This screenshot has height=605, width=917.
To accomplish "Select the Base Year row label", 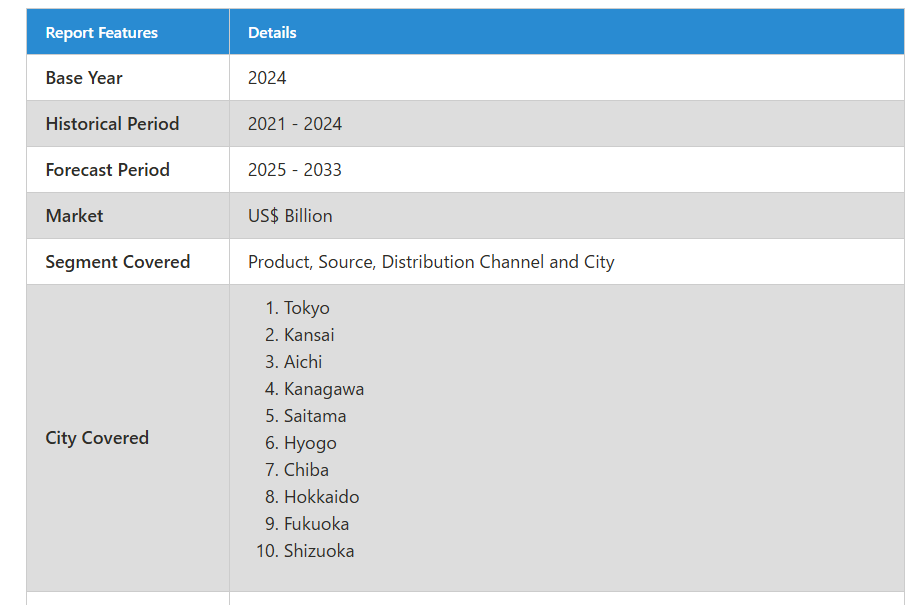I will (84, 78).
